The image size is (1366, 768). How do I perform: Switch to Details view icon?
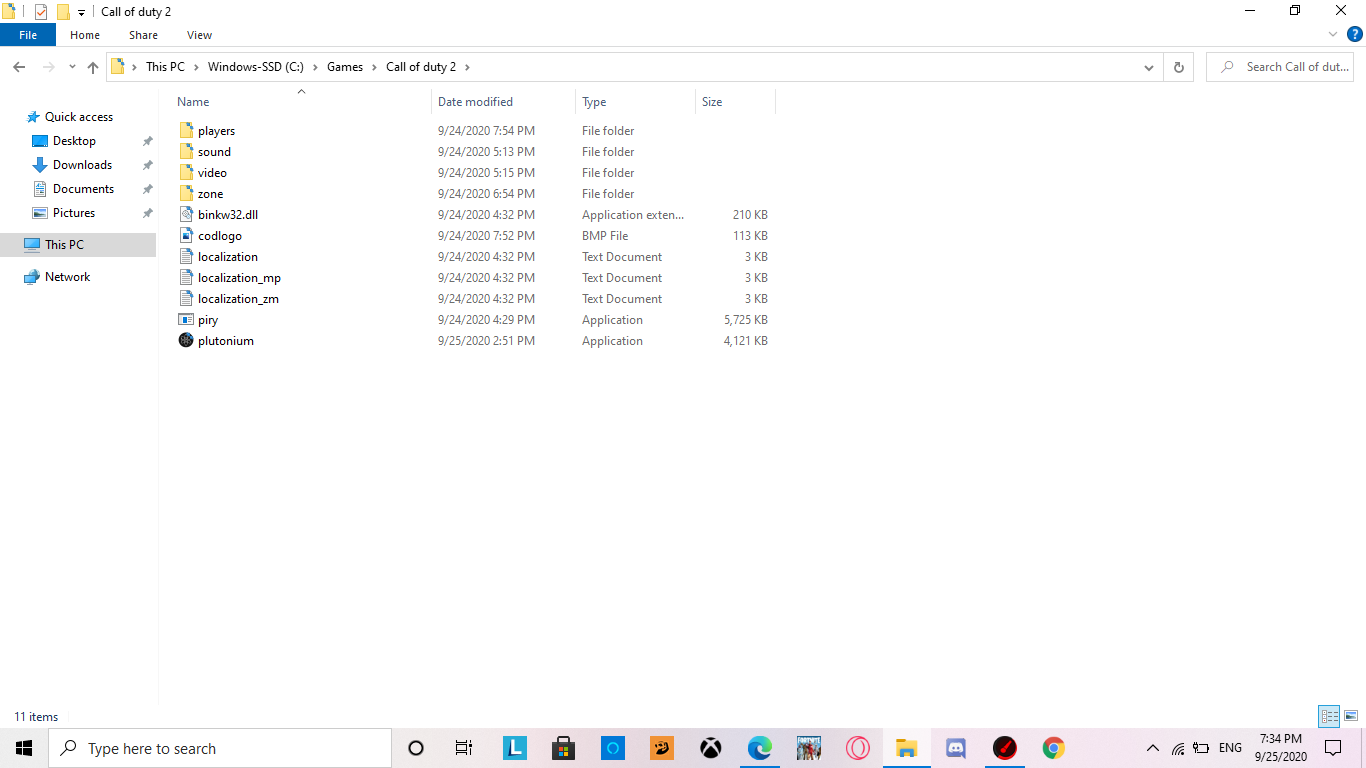pyautogui.click(x=1329, y=716)
